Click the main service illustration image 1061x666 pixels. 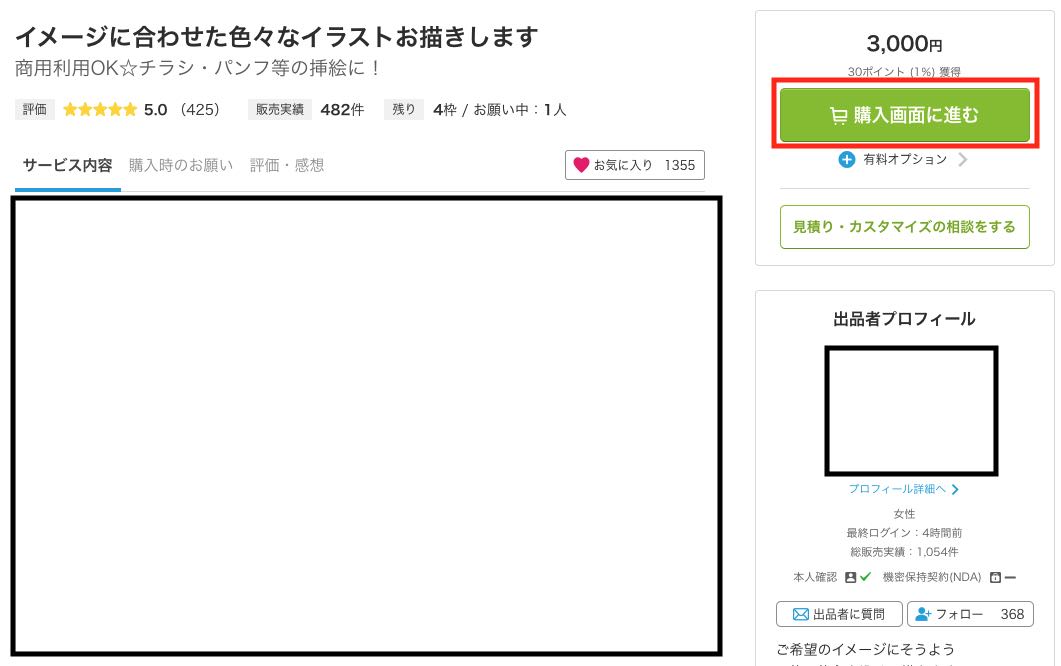366,426
